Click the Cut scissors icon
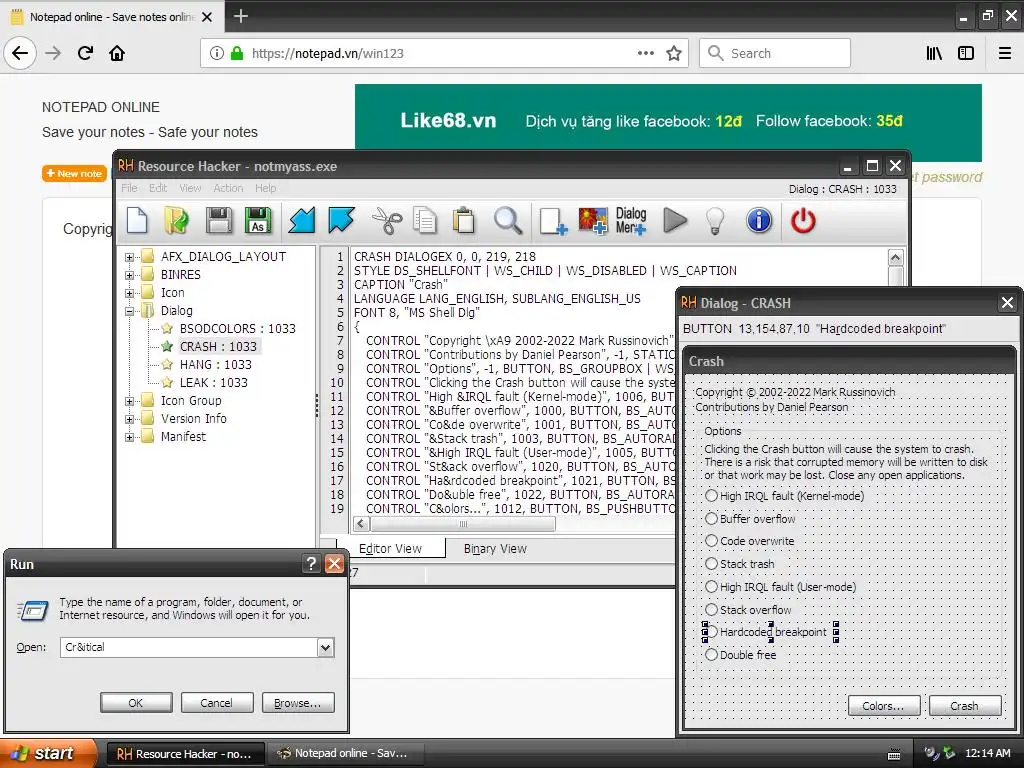The width and height of the screenshot is (1024, 768). (387, 220)
